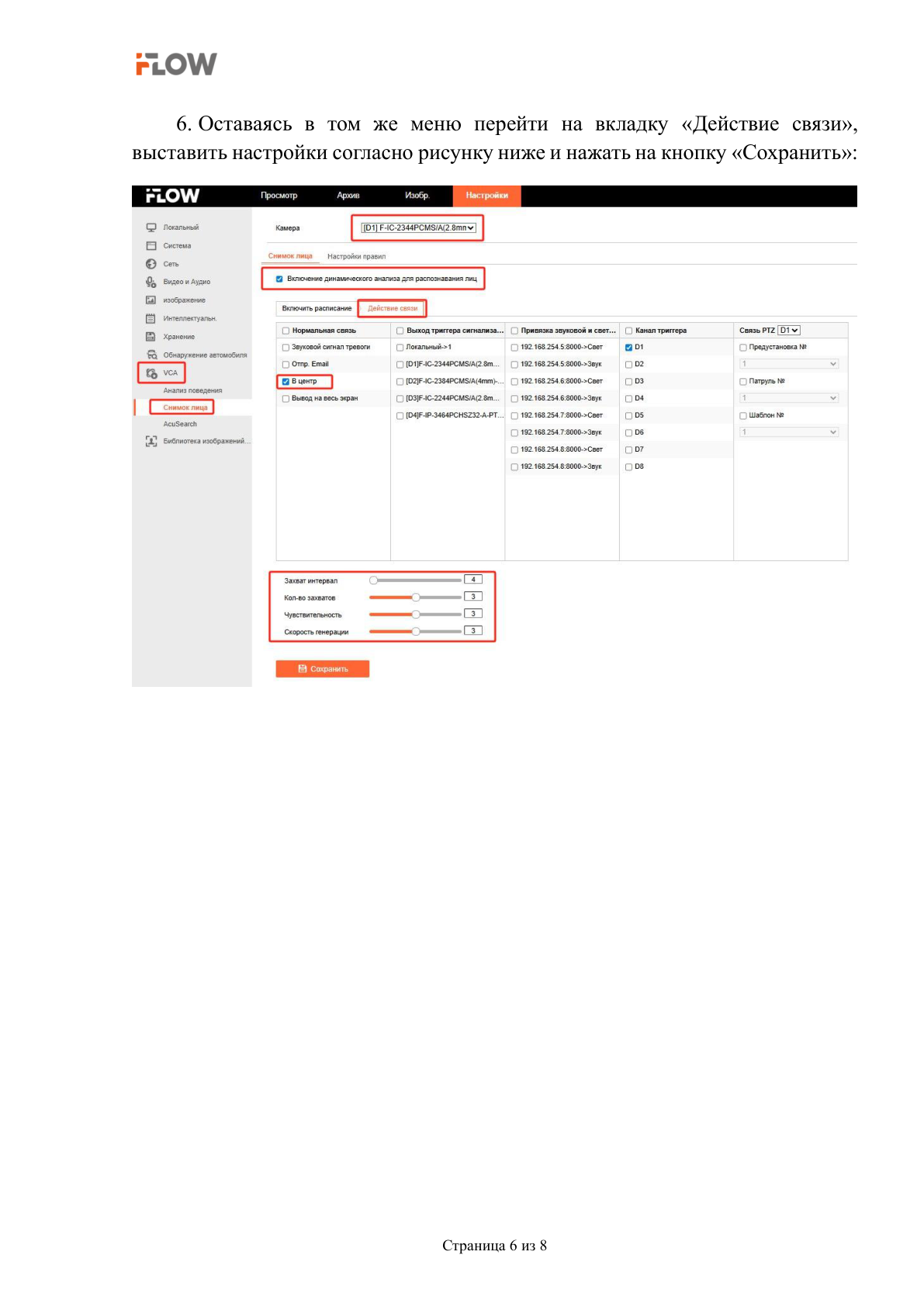Viewport: 924px width, 1307px height.
Task: Open Видео и Аудио sidebar item
Action: coord(187,282)
